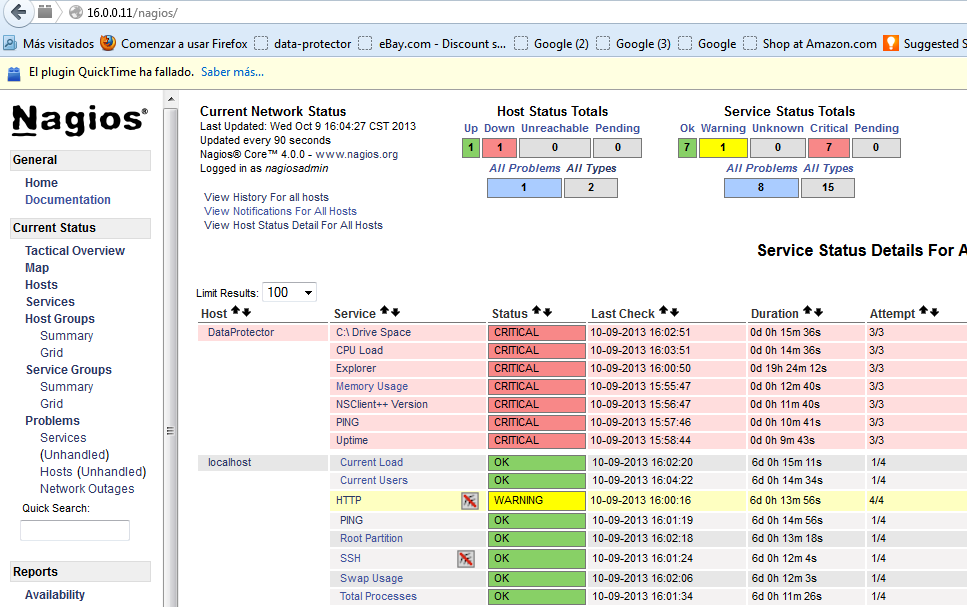Click 'Saber más...' link in plugin bar
This screenshot has height=607, width=967.
232,73
